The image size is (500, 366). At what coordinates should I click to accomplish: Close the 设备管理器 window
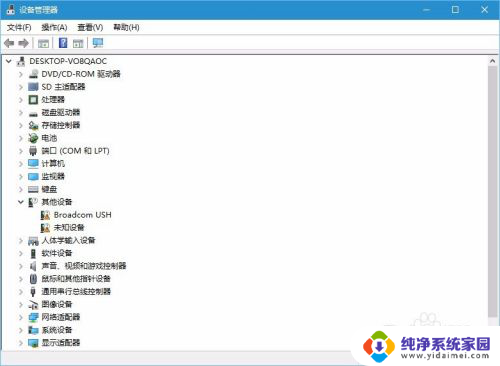[x=484, y=10]
